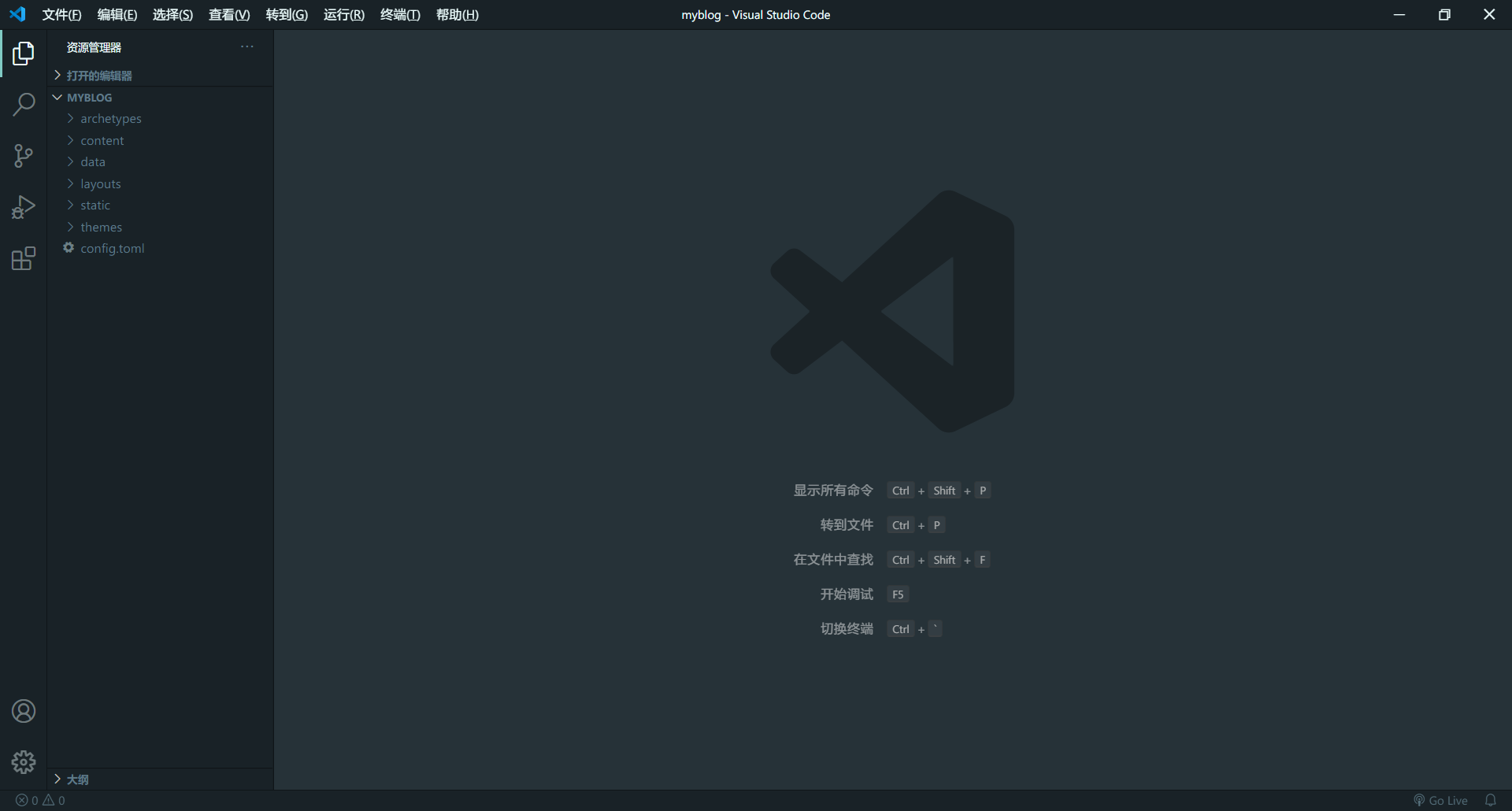Open the notifications bell icon
1512x811 pixels.
pyautogui.click(x=1490, y=800)
